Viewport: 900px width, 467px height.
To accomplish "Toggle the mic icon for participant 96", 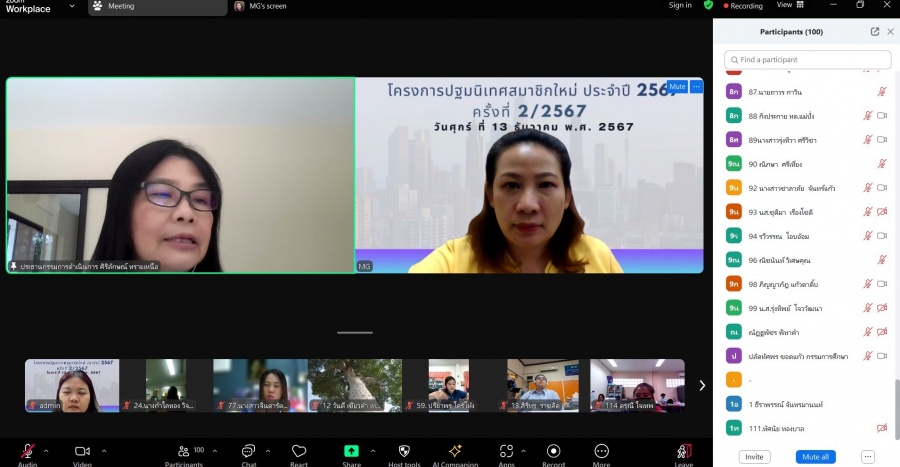I will pyautogui.click(x=882, y=260).
